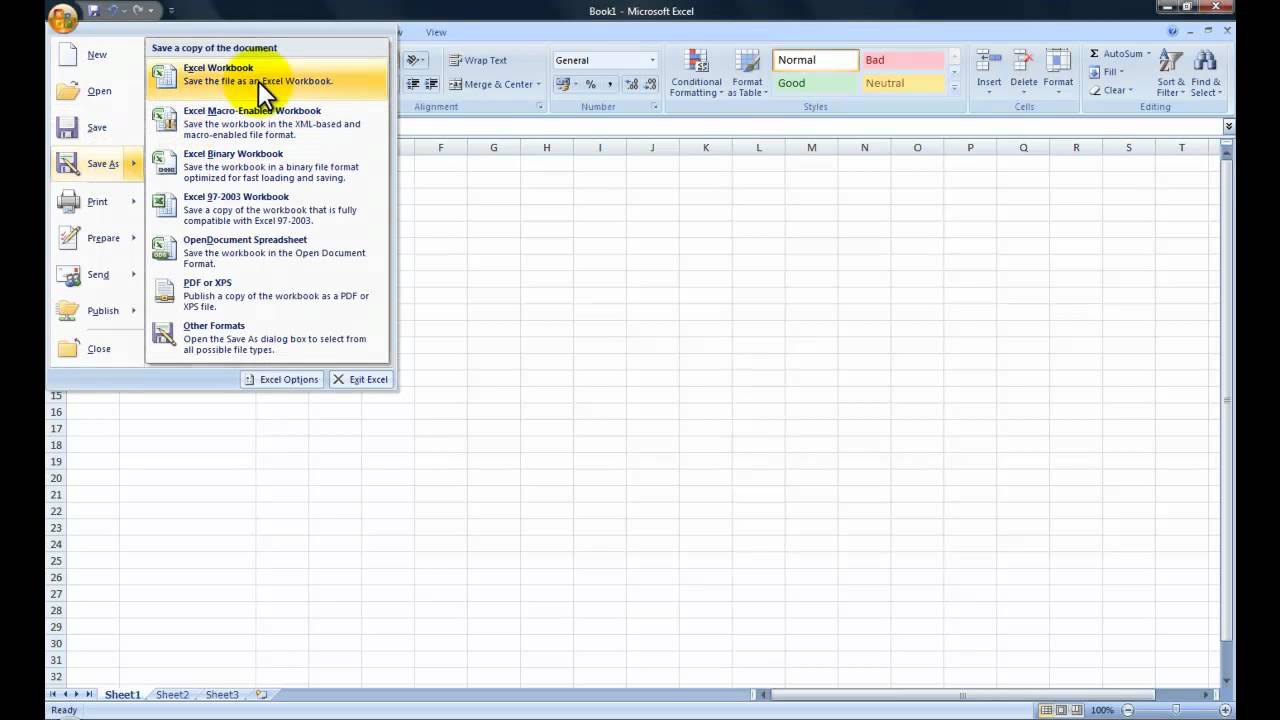Click Decrease Decimal icon
Screen dimensions: 1280x720
(x=650, y=84)
